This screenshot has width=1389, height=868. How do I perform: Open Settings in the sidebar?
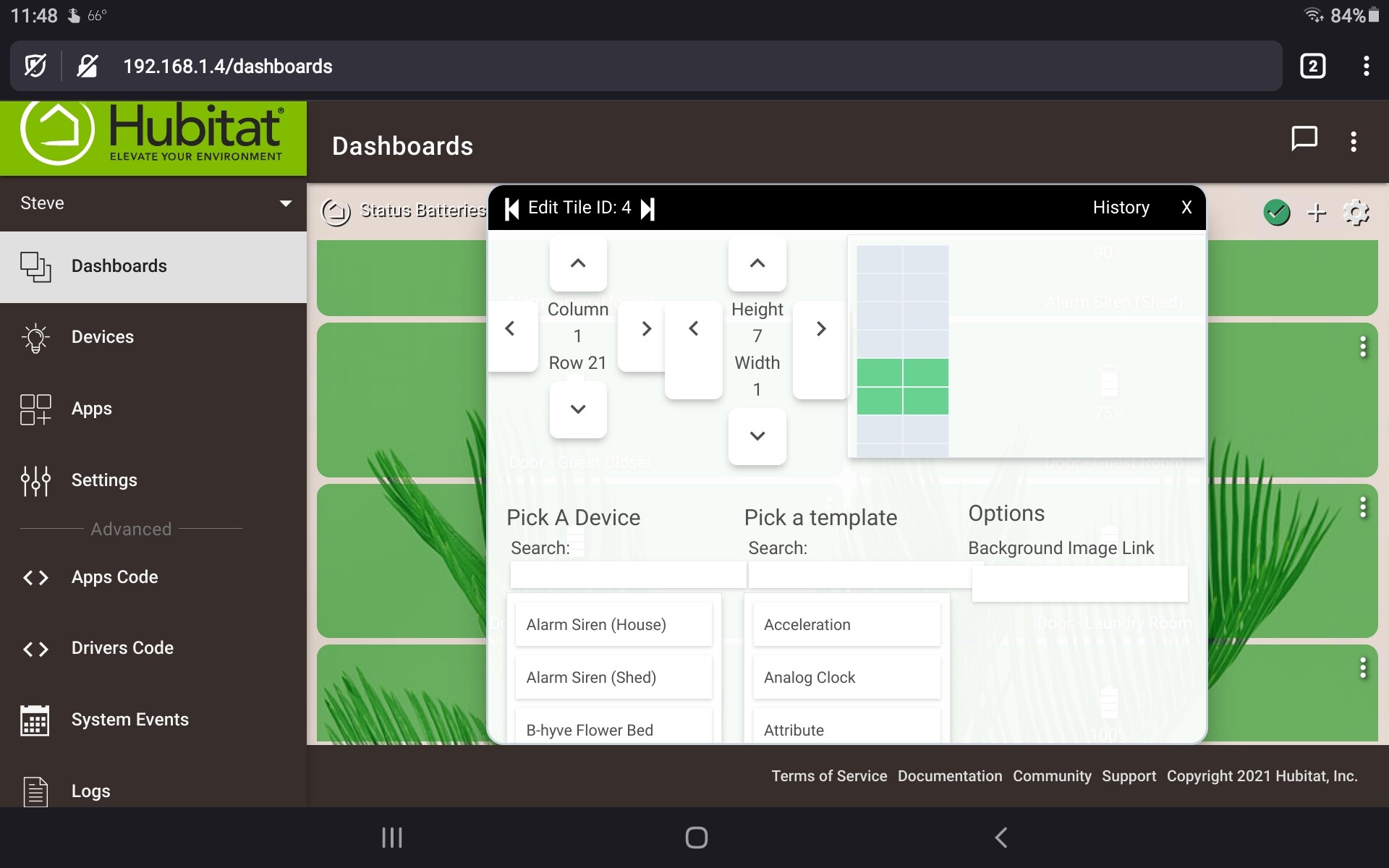[153, 480]
